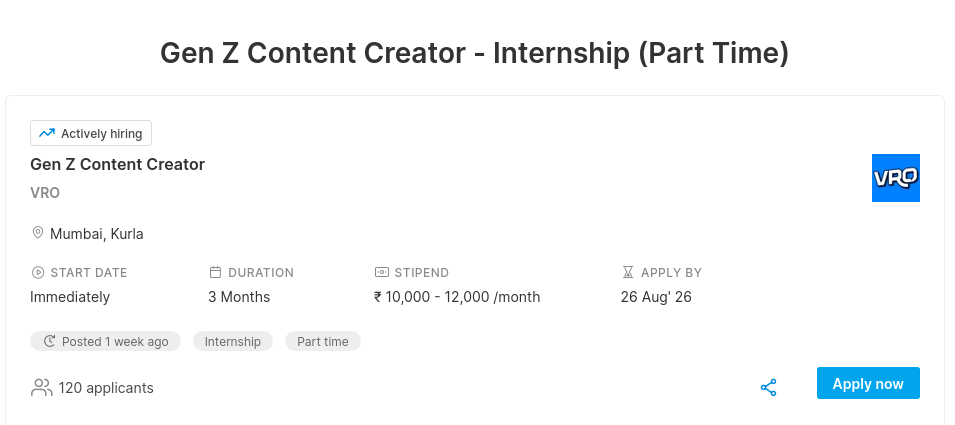Open the VRO company logo
Image resolution: width=955 pixels, height=425 pixels.
[x=895, y=178]
